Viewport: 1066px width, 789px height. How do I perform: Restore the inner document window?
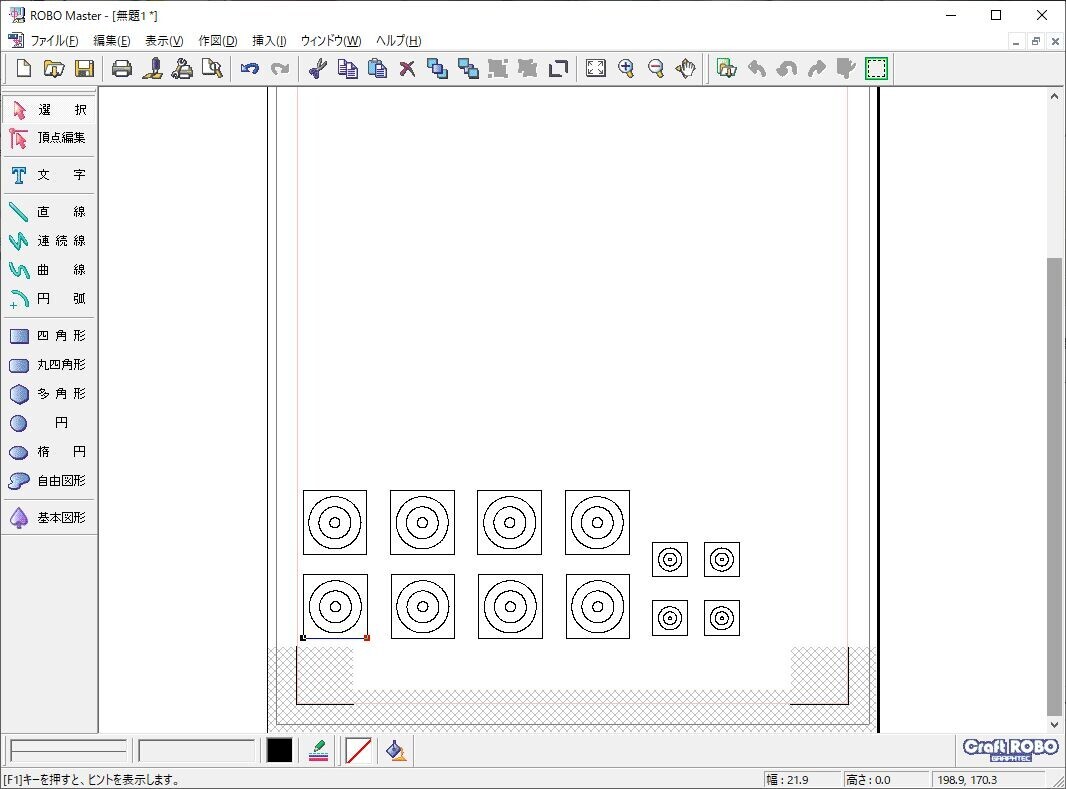pyautogui.click(x=1035, y=41)
